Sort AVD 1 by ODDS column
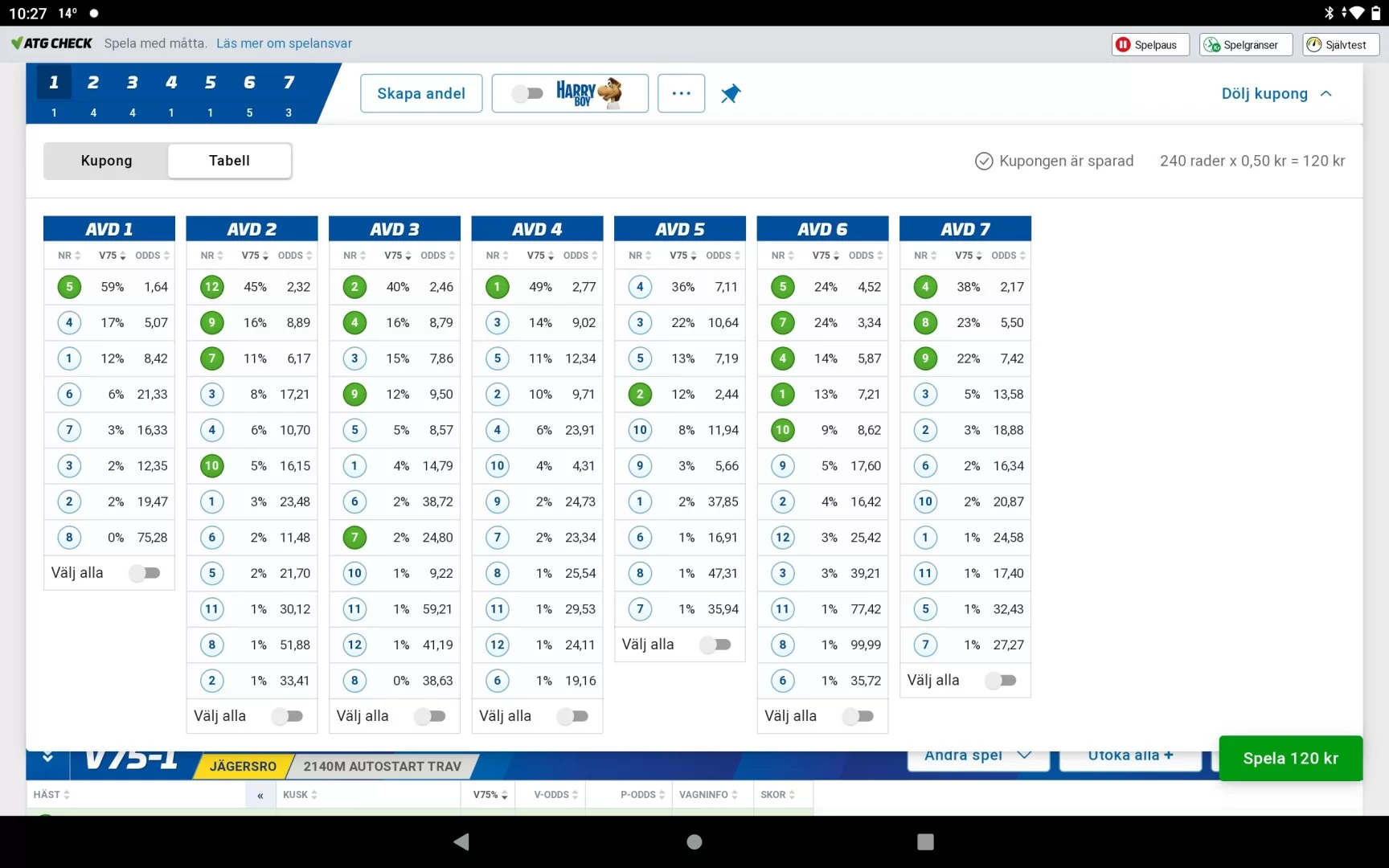 tap(152, 256)
